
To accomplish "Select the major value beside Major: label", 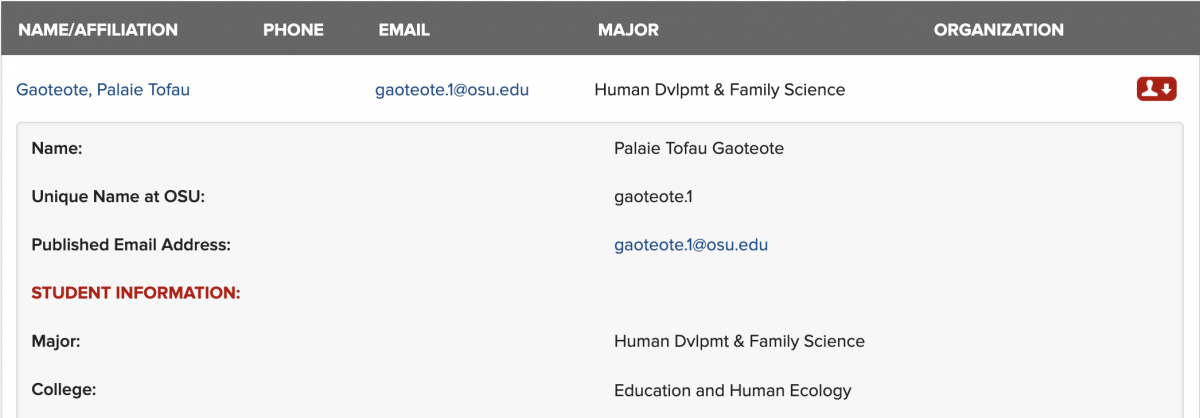I will click(739, 341).
